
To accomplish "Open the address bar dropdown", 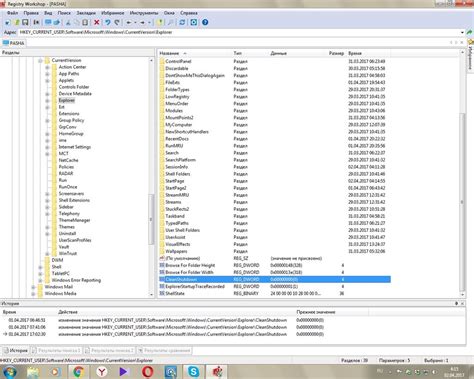I will pos(462,32).
